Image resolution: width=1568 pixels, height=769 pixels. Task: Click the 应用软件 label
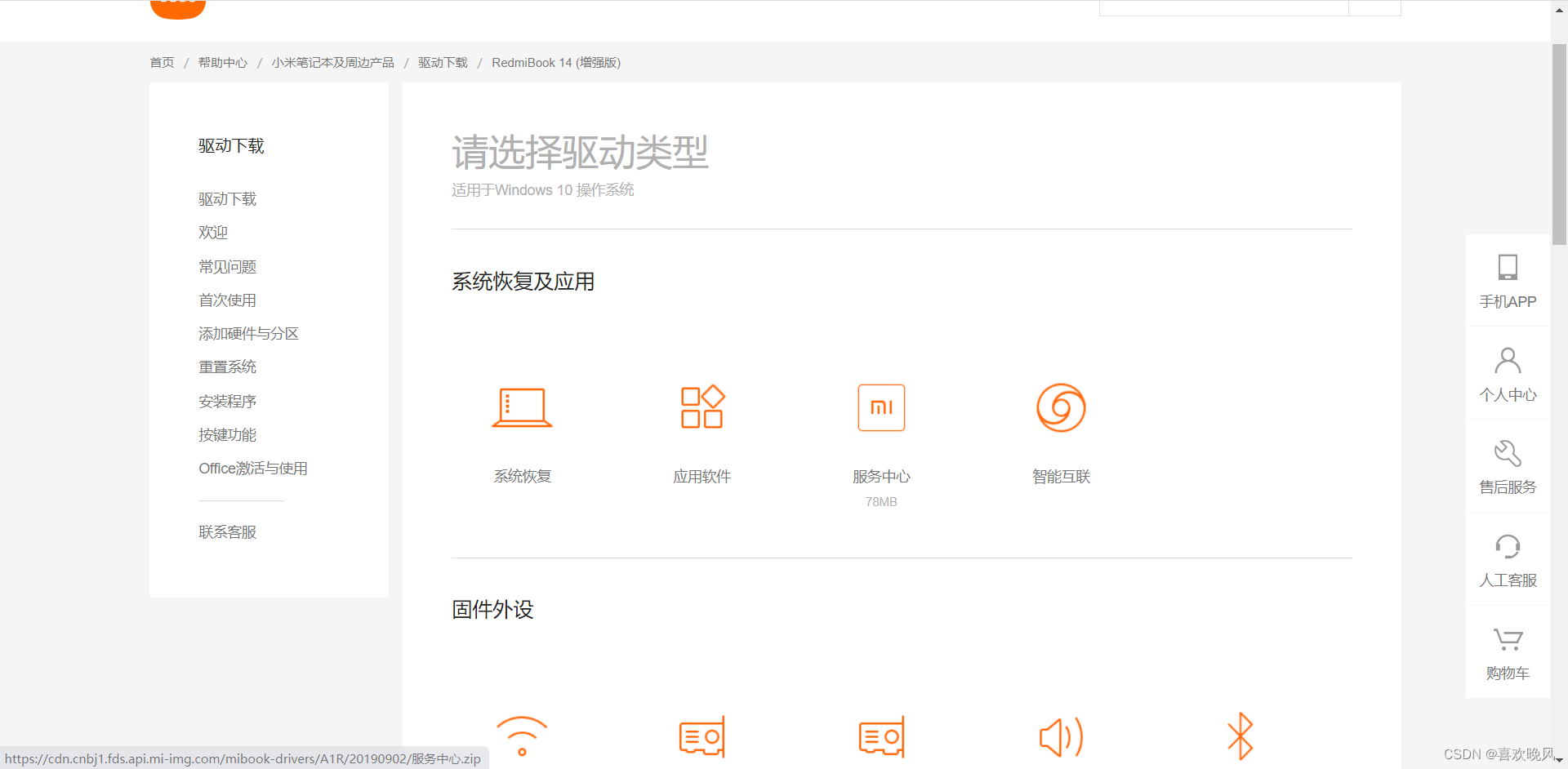pos(702,477)
